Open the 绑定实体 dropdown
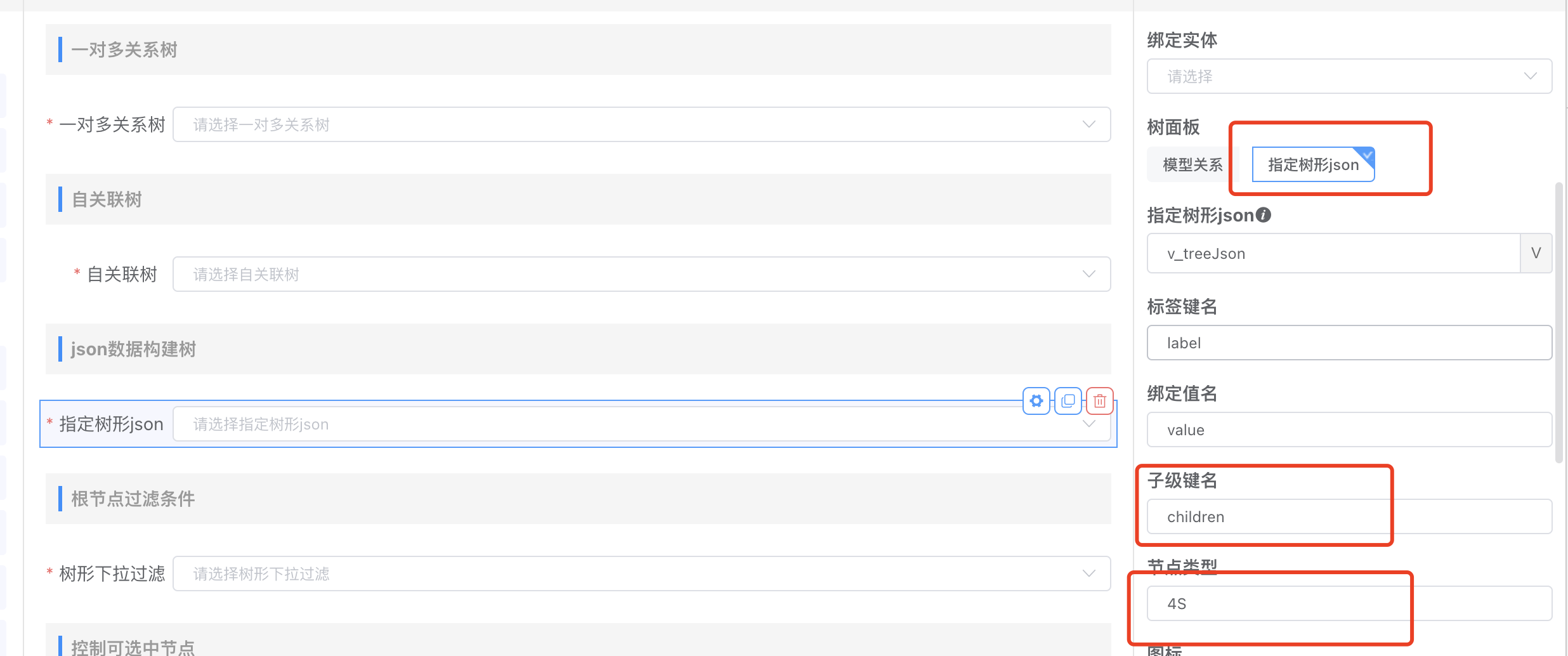 coord(1349,76)
